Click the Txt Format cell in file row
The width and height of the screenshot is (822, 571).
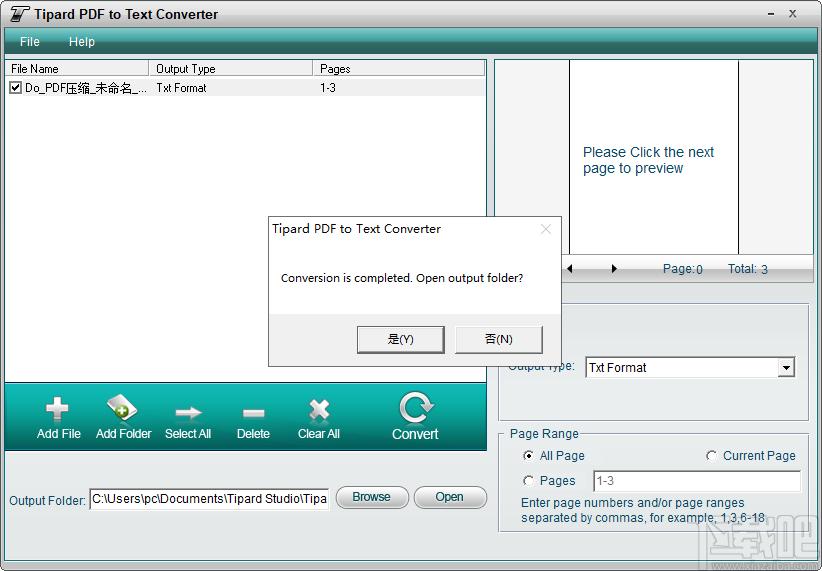click(181, 88)
